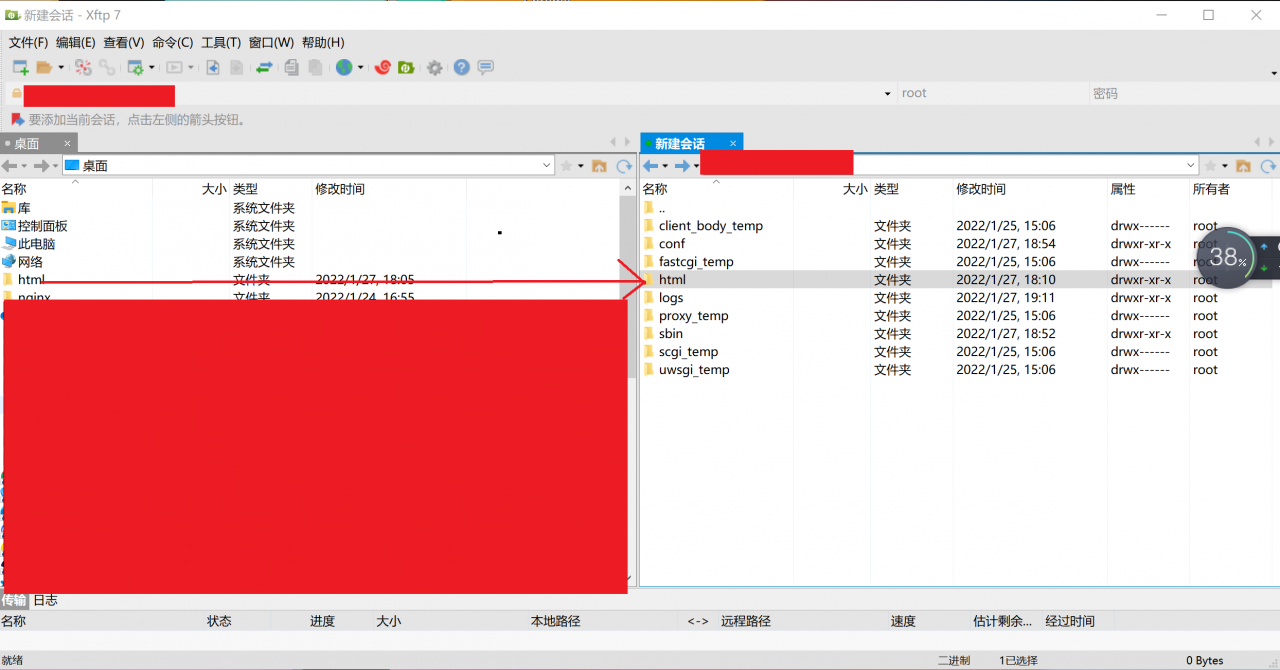This screenshot has width=1280, height=670.
Task: Click the red Xshell swirl icon
Action: (x=382, y=68)
